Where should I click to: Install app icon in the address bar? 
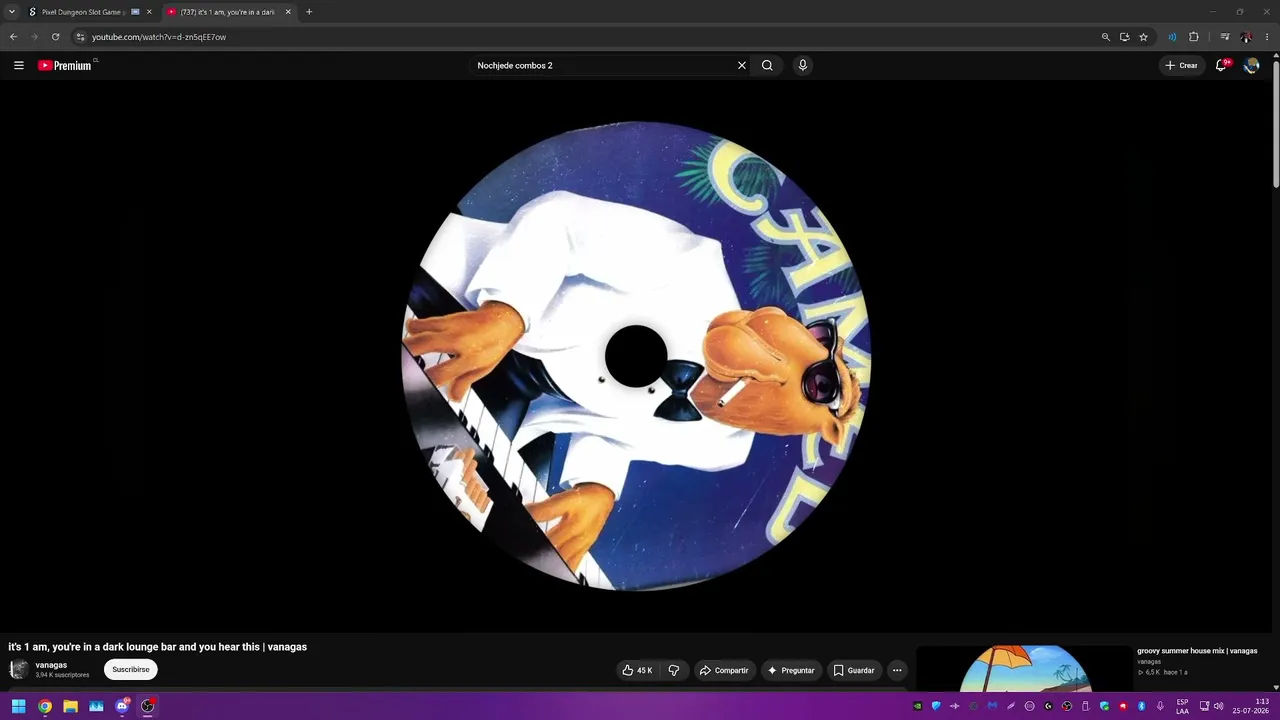coord(1124,37)
